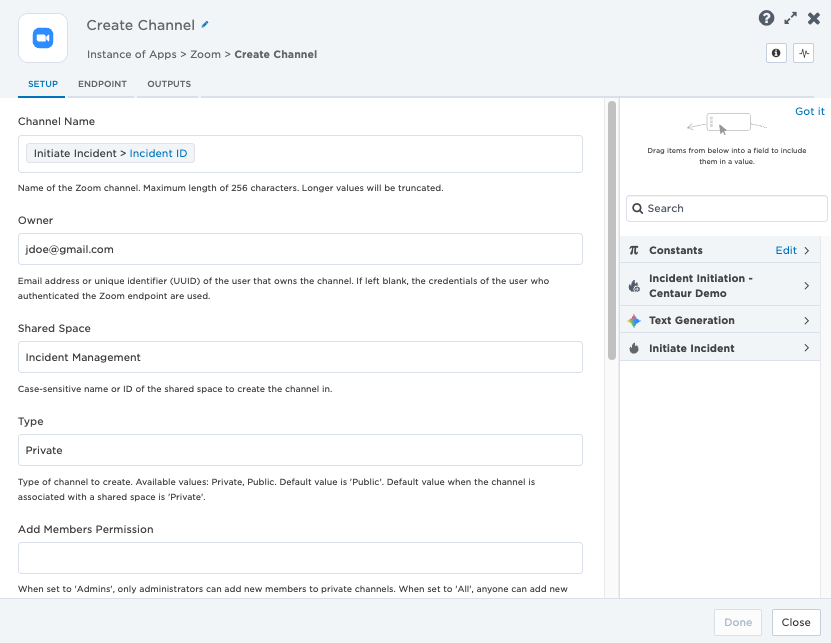Click the Incident Initiation - Centaur Demo icon
This screenshot has width=831, height=643.
(x=634, y=286)
